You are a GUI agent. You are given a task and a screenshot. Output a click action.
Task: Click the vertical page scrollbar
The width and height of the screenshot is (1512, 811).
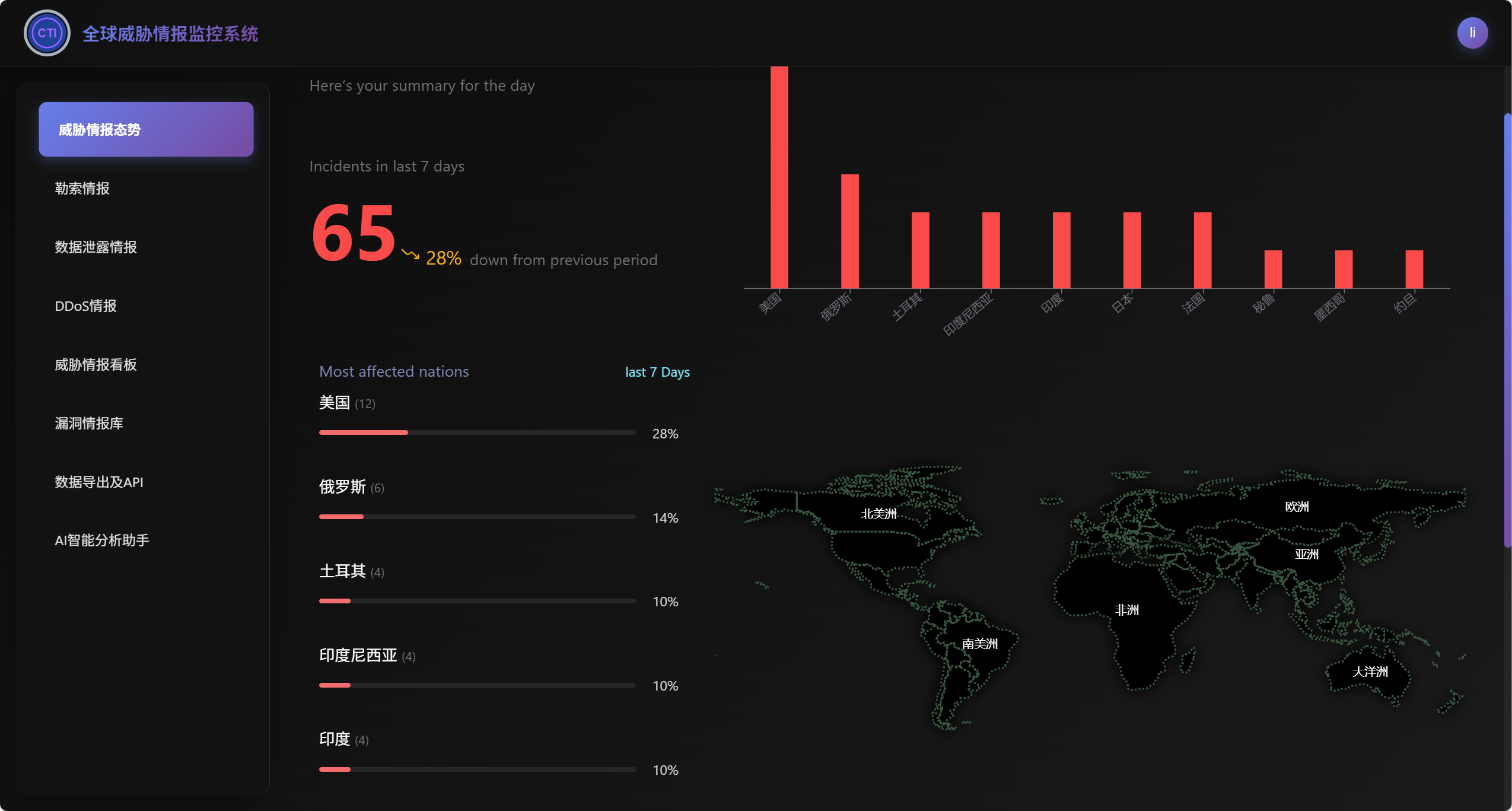1507,329
